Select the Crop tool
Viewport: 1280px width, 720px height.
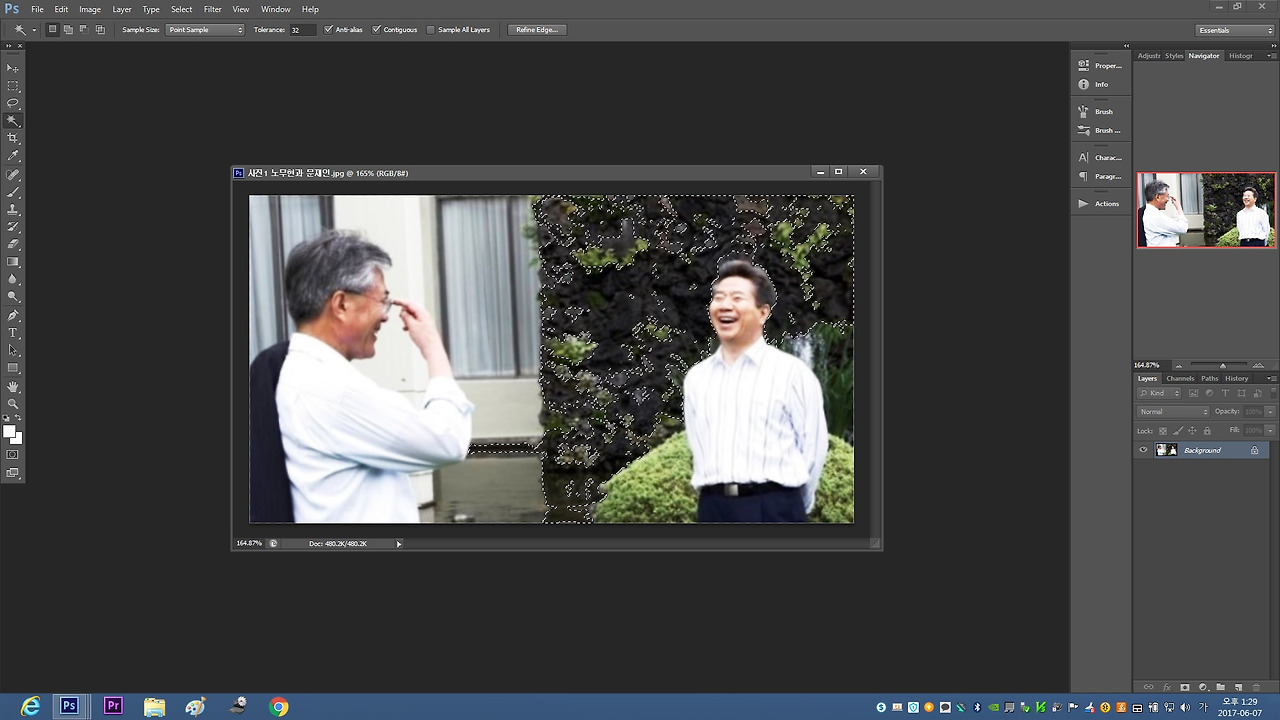(x=13, y=138)
